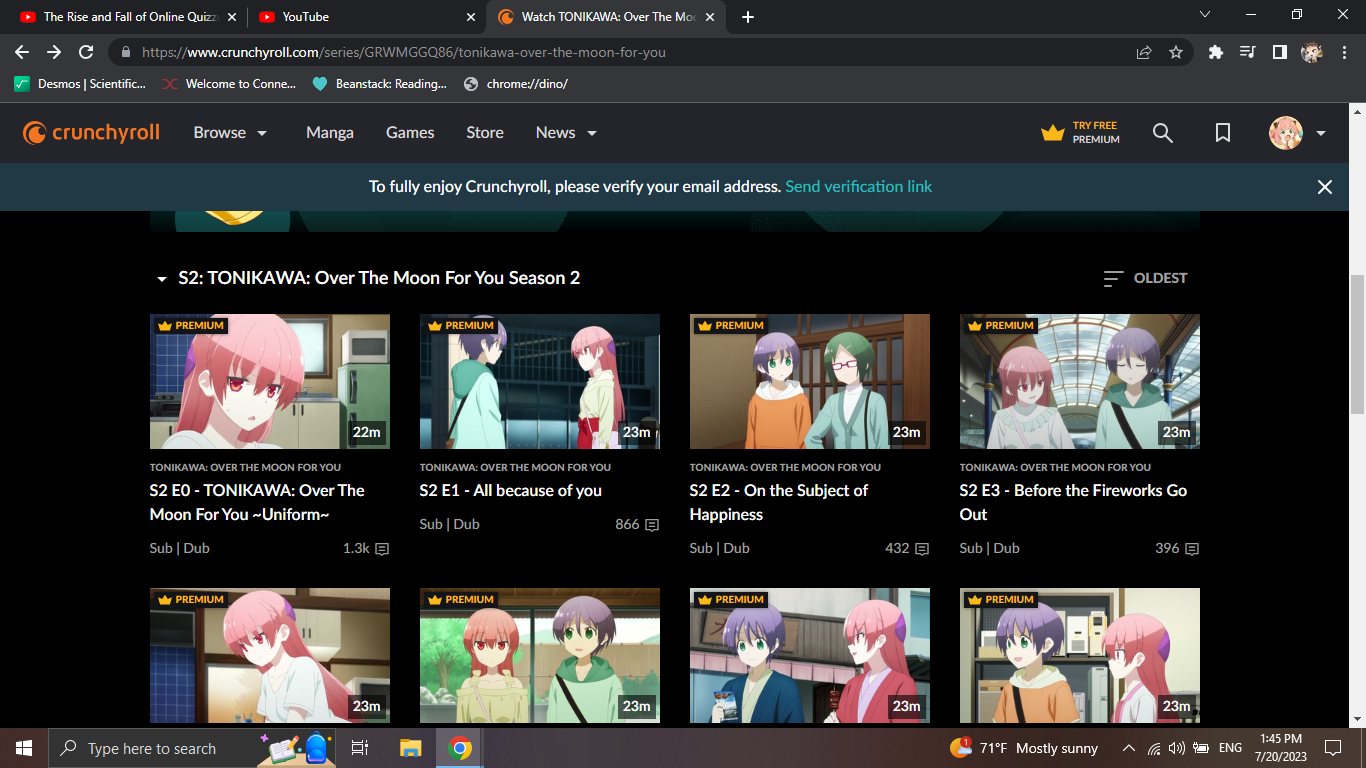Click browser forward arrow
1366x768 pixels.
54,52
